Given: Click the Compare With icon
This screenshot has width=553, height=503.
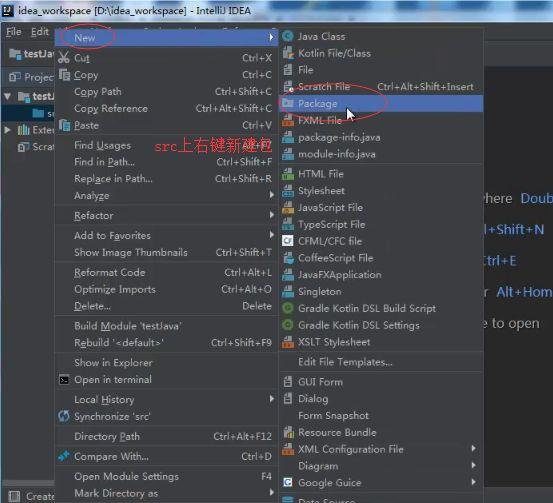Looking at the screenshot, I should click(64, 456).
